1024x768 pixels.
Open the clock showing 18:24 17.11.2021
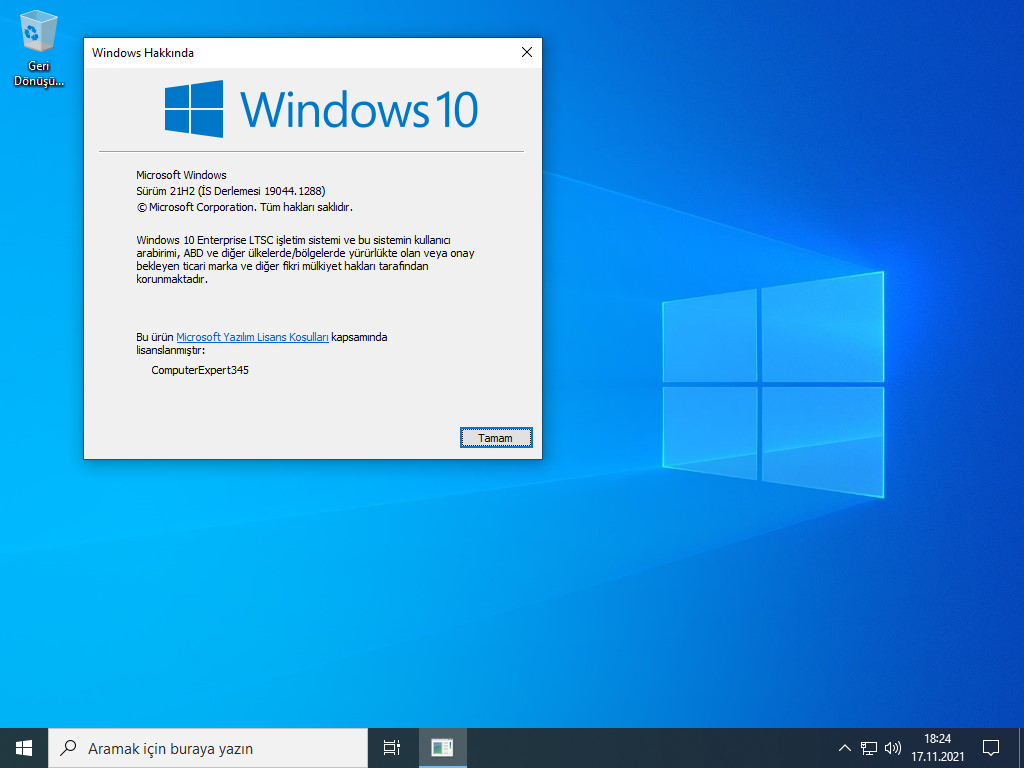[x=938, y=748]
